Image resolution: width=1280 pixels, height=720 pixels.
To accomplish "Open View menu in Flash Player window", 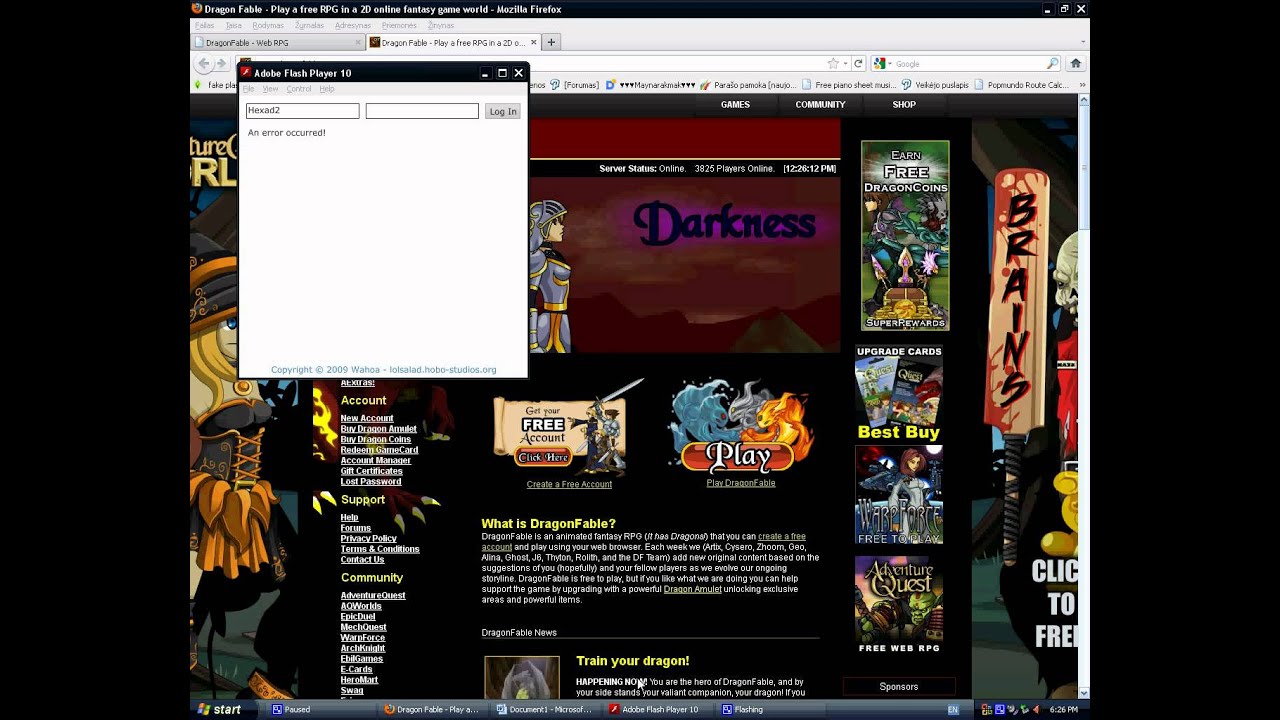I will coord(270,89).
